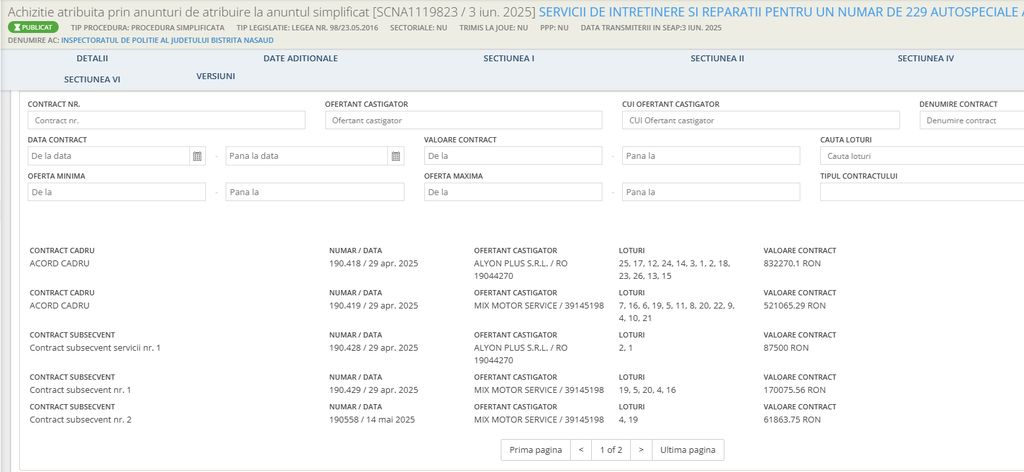Go to previous page of contracts
1024x472 pixels.
(580, 450)
